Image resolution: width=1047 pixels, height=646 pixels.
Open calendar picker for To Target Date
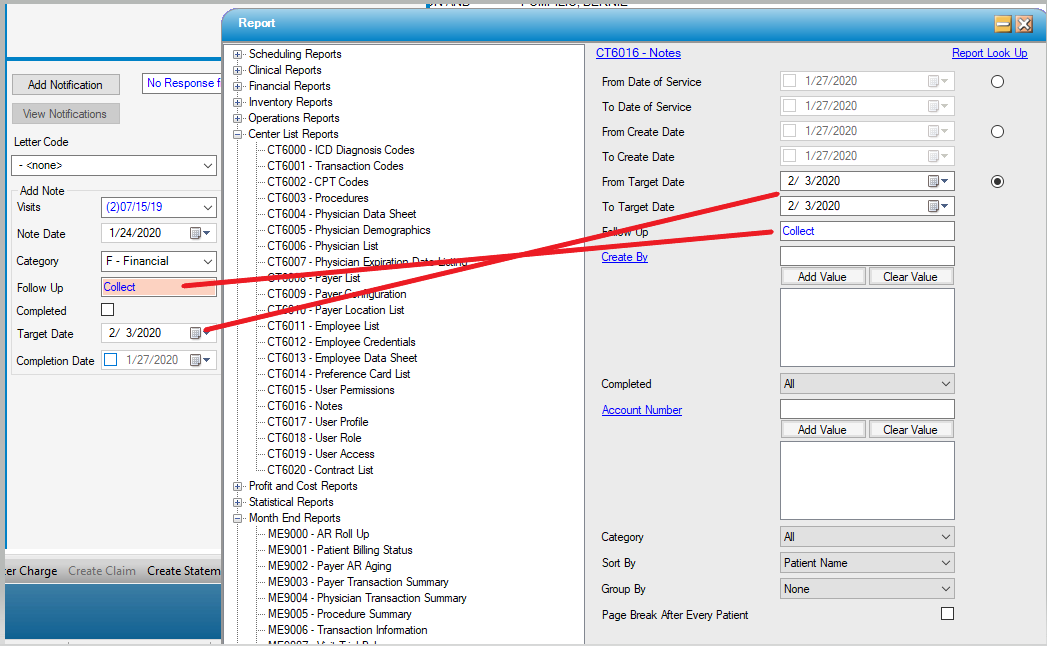click(938, 206)
